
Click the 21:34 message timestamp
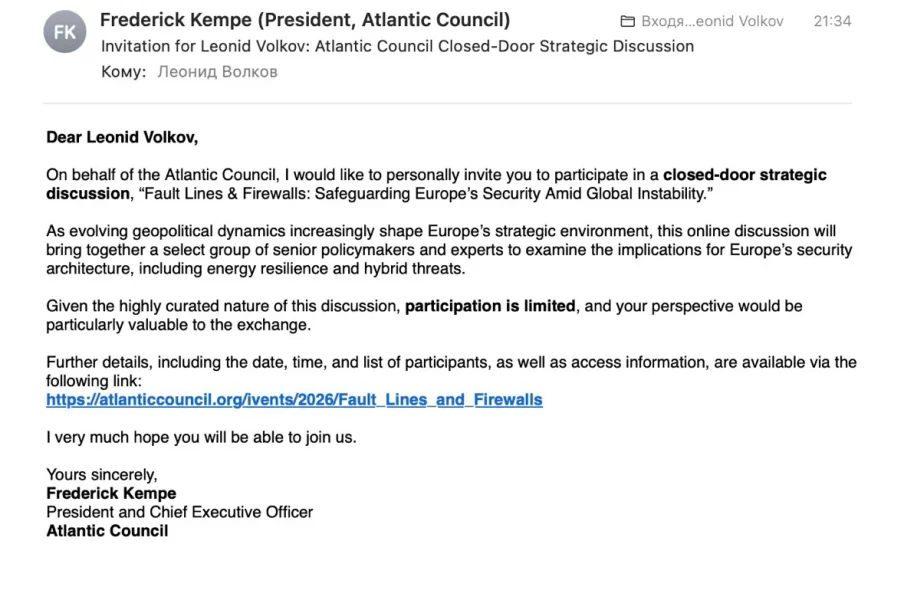pos(832,21)
